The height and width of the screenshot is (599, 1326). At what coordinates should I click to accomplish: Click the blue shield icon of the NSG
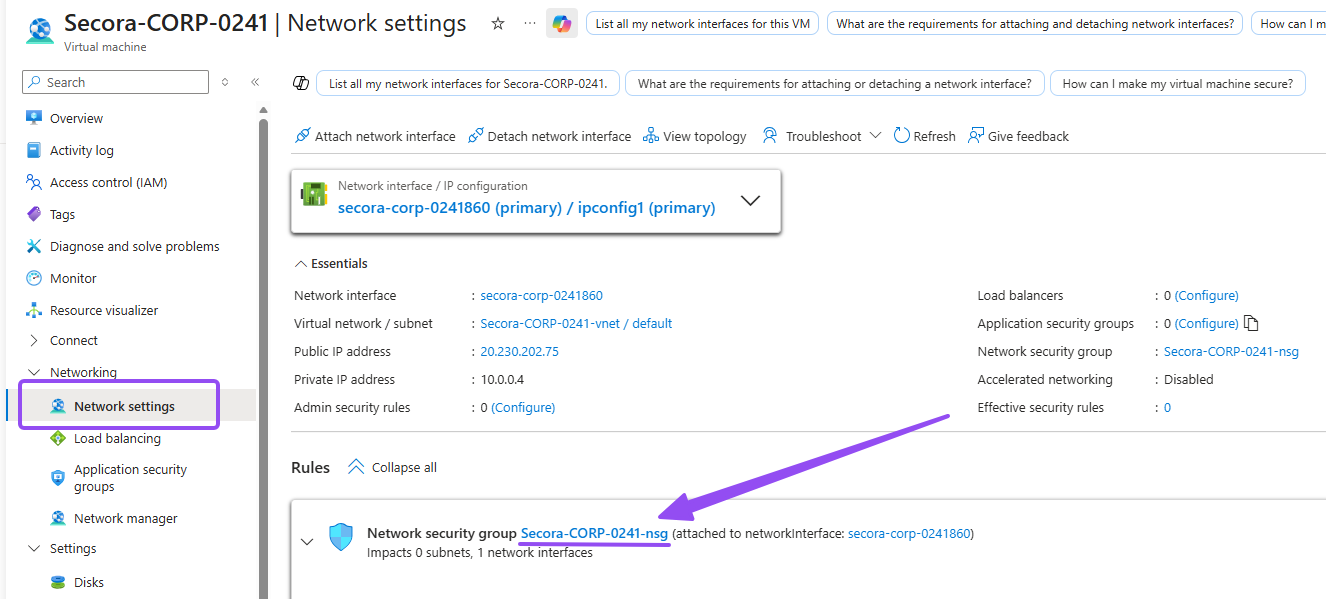(341, 537)
